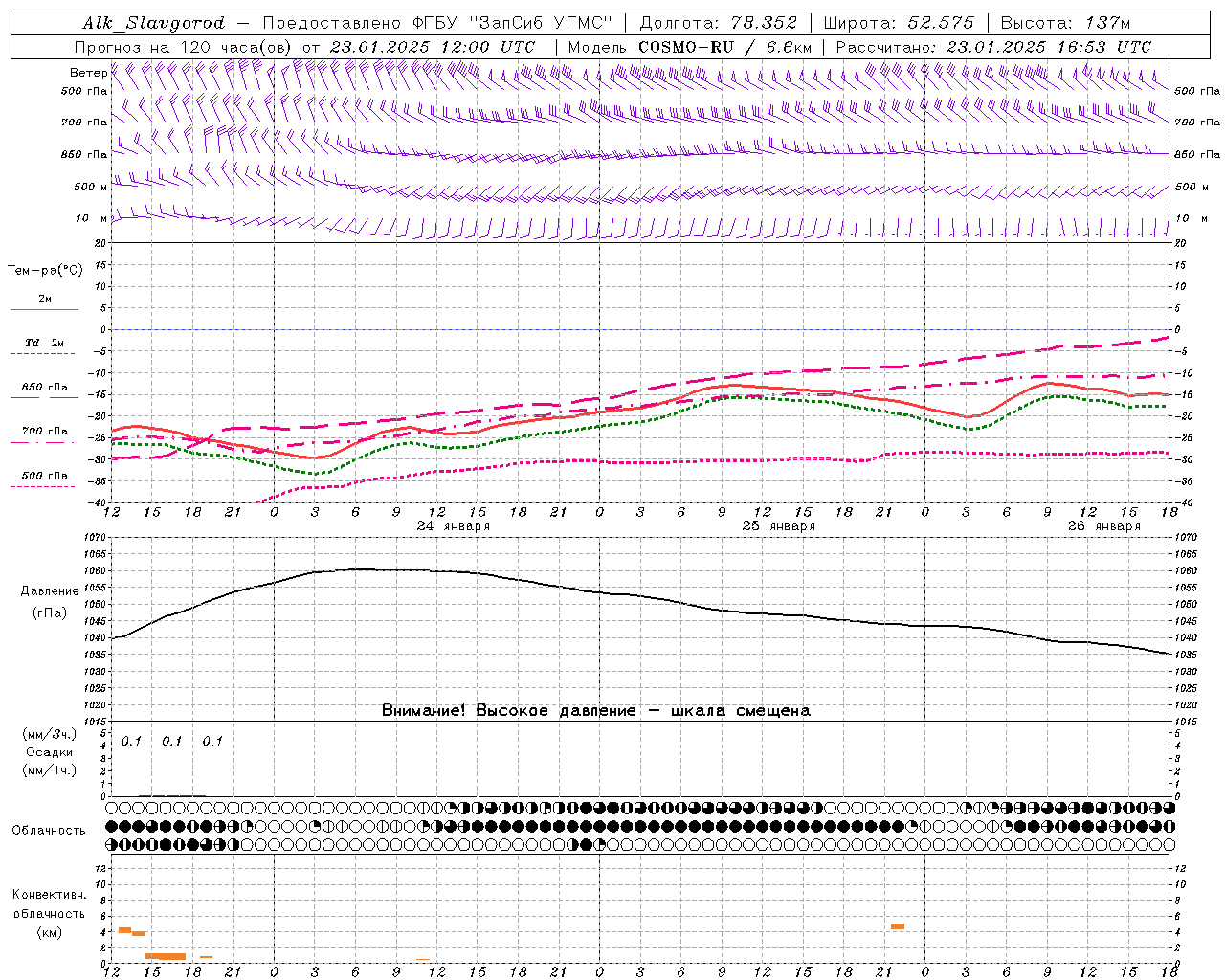Click the (мм/1ч.) precipitation unit label
This screenshot has height=980, width=1225.
(50, 770)
